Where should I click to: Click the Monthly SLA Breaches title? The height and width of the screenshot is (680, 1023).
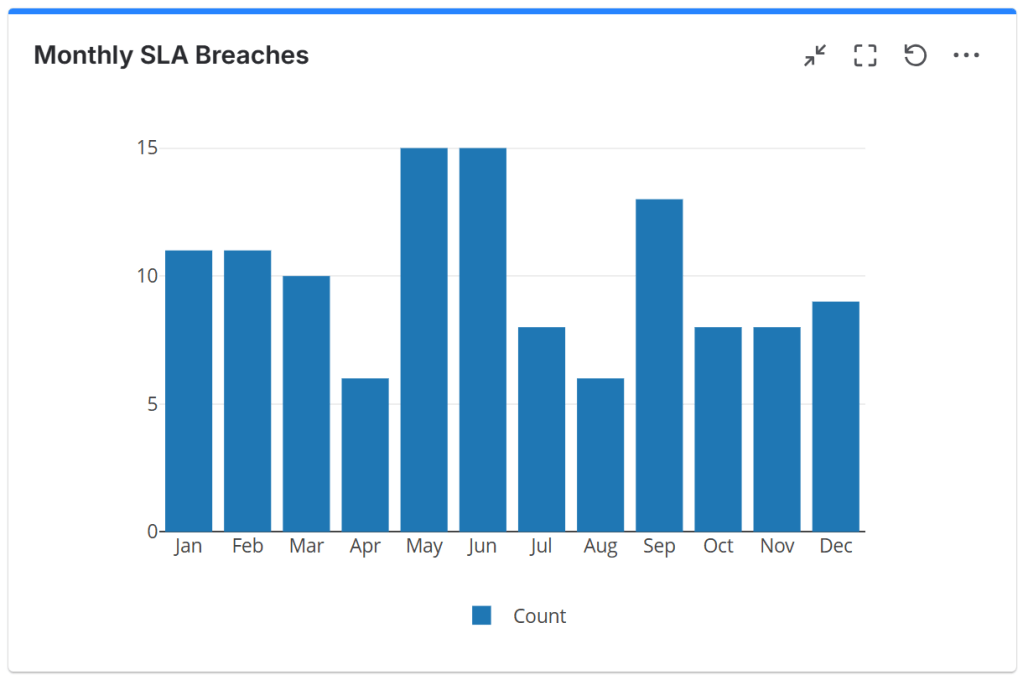click(171, 56)
